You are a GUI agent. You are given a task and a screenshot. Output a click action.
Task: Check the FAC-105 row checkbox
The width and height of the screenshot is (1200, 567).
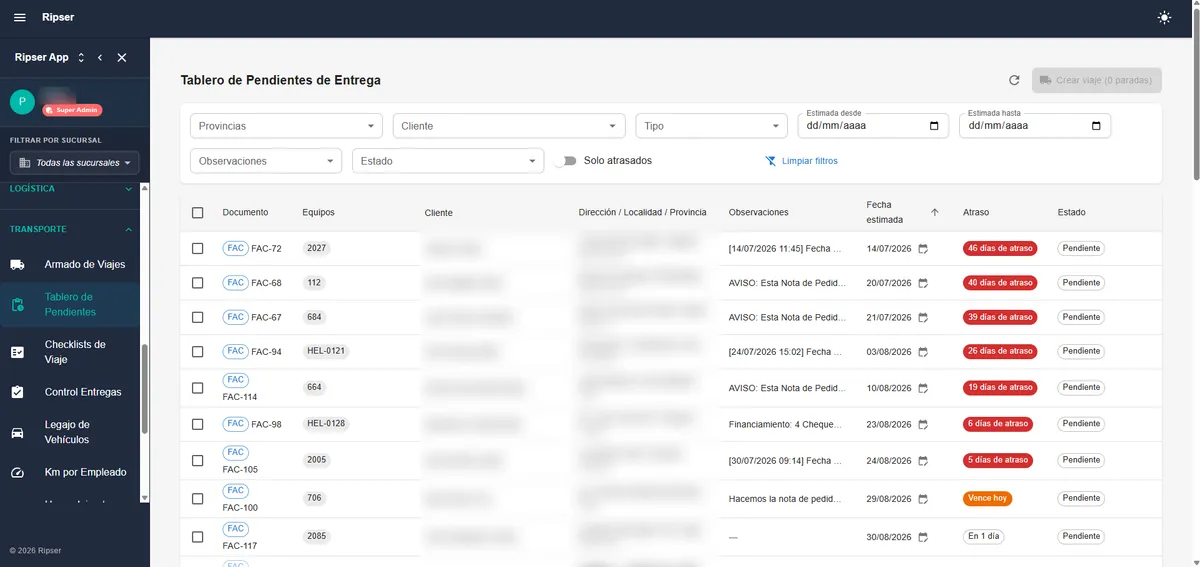pyautogui.click(x=197, y=461)
